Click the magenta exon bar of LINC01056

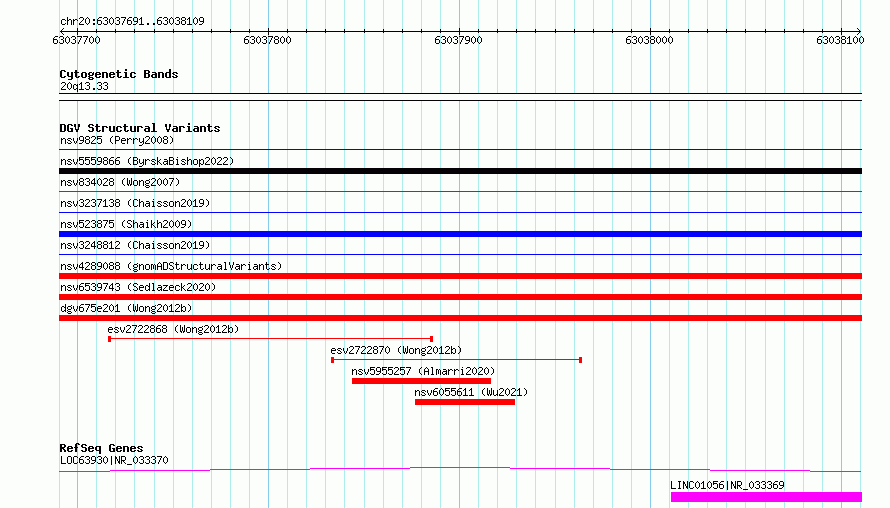coord(766,497)
